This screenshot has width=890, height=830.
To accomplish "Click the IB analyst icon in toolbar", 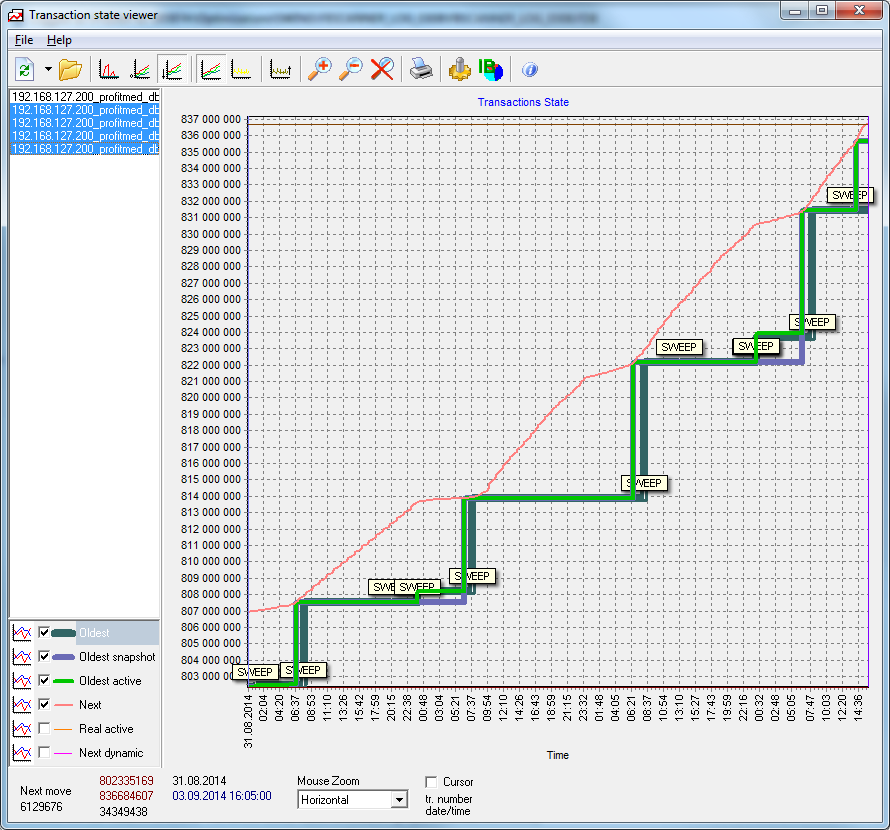I will tap(491, 69).
